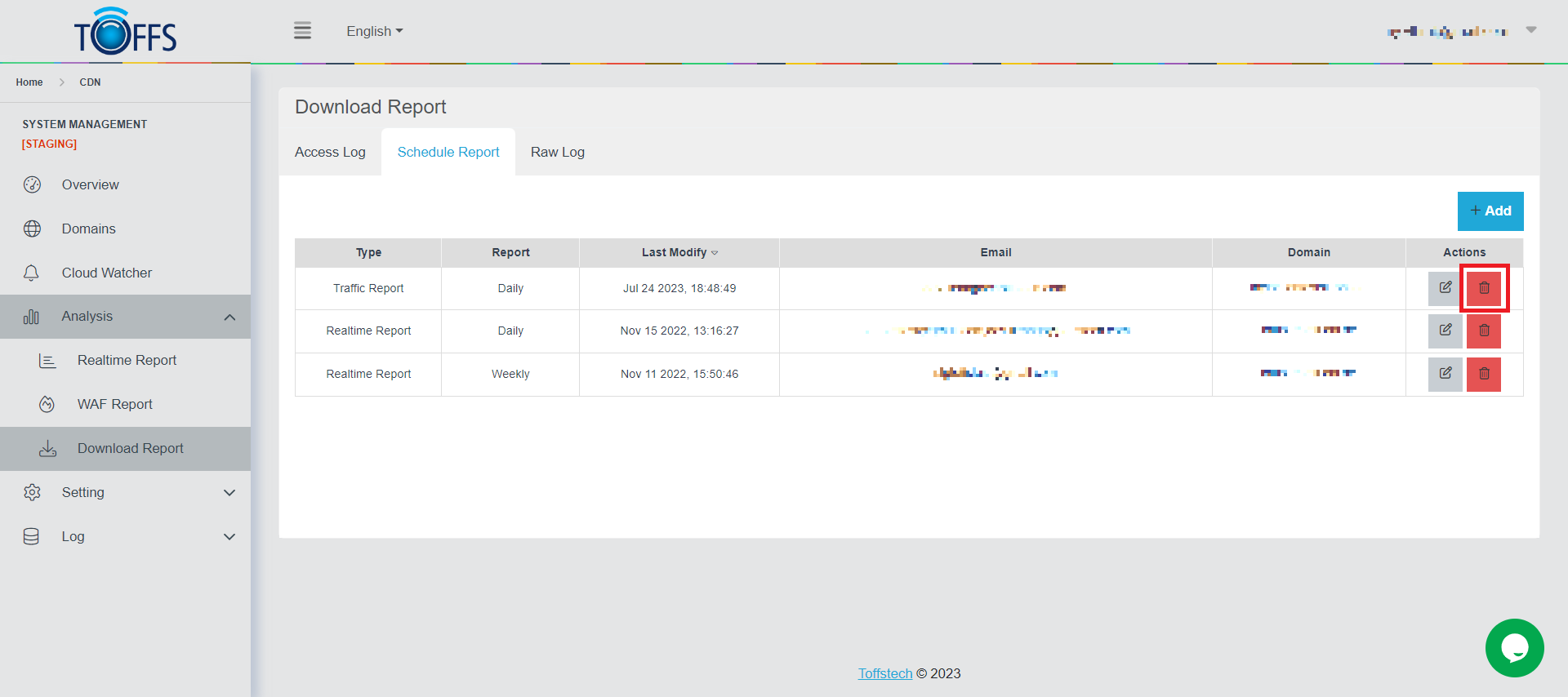Click the hamburger menu icon
The height and width of the screenshot is (697, 1568).
click(302, 31)
